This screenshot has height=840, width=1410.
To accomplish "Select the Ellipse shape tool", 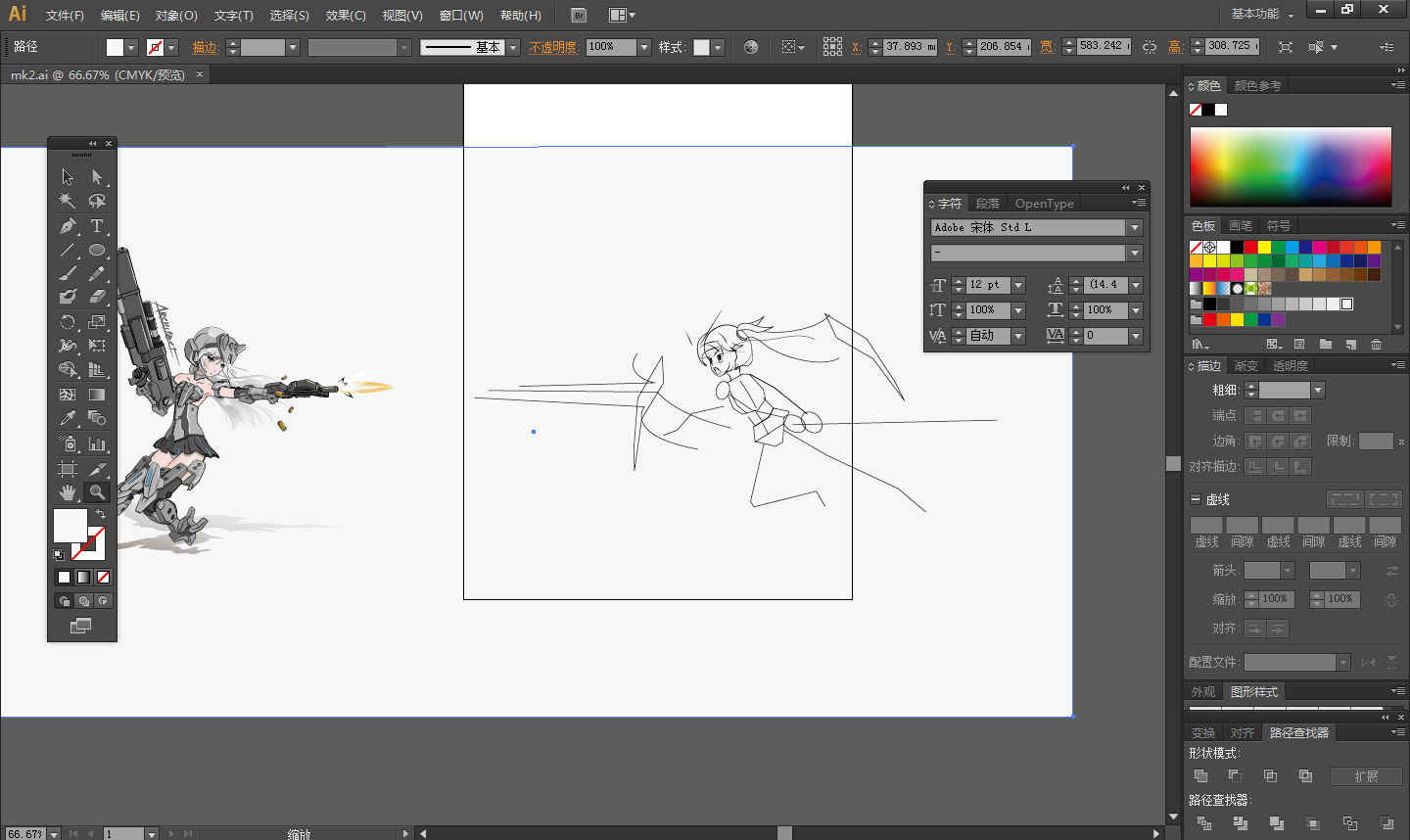I will (x=97, y=251).
